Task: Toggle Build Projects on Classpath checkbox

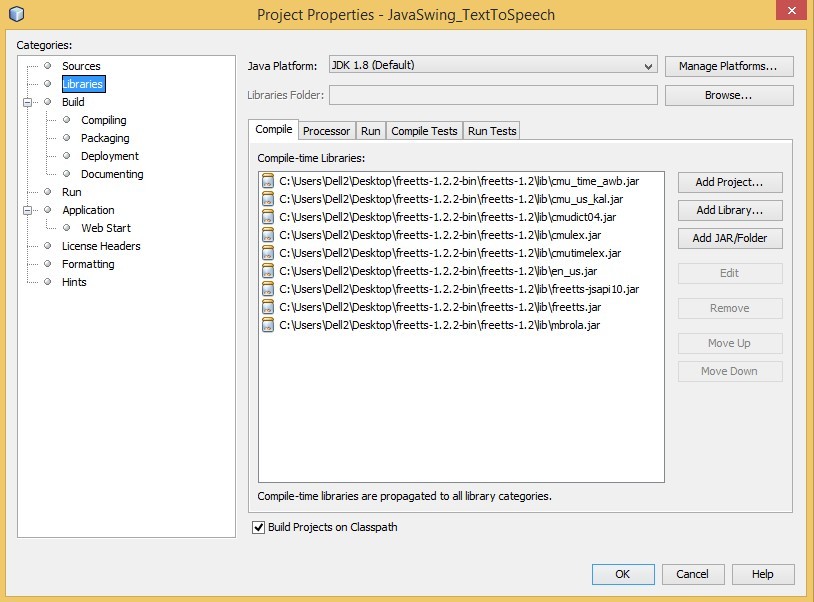Action: pyautogui.click(x=258, y=527)
